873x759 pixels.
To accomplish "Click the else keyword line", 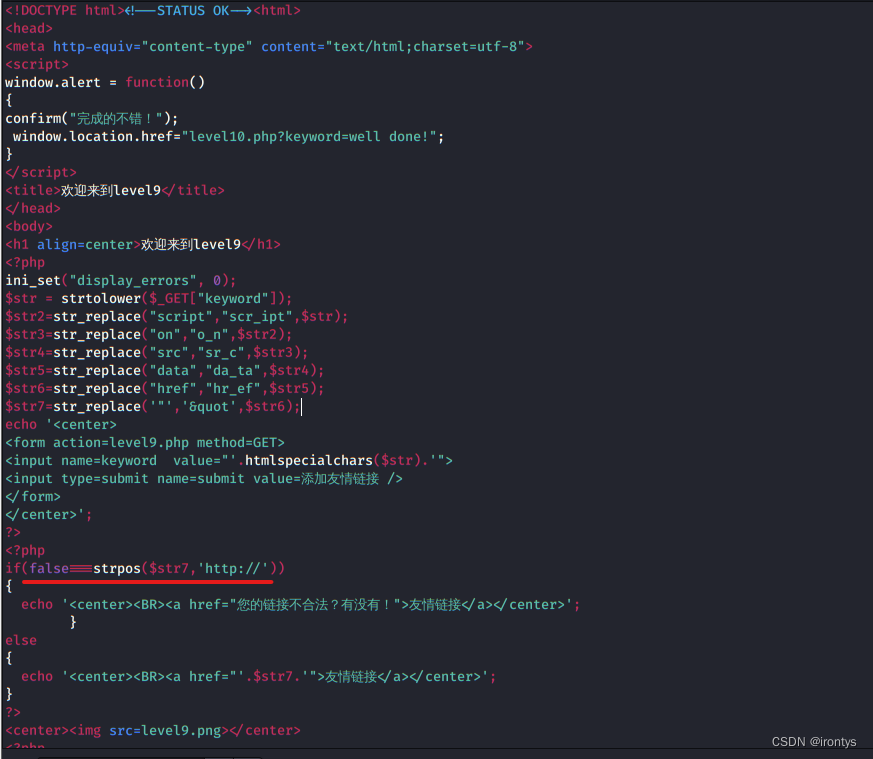I will tap(21, 640).
